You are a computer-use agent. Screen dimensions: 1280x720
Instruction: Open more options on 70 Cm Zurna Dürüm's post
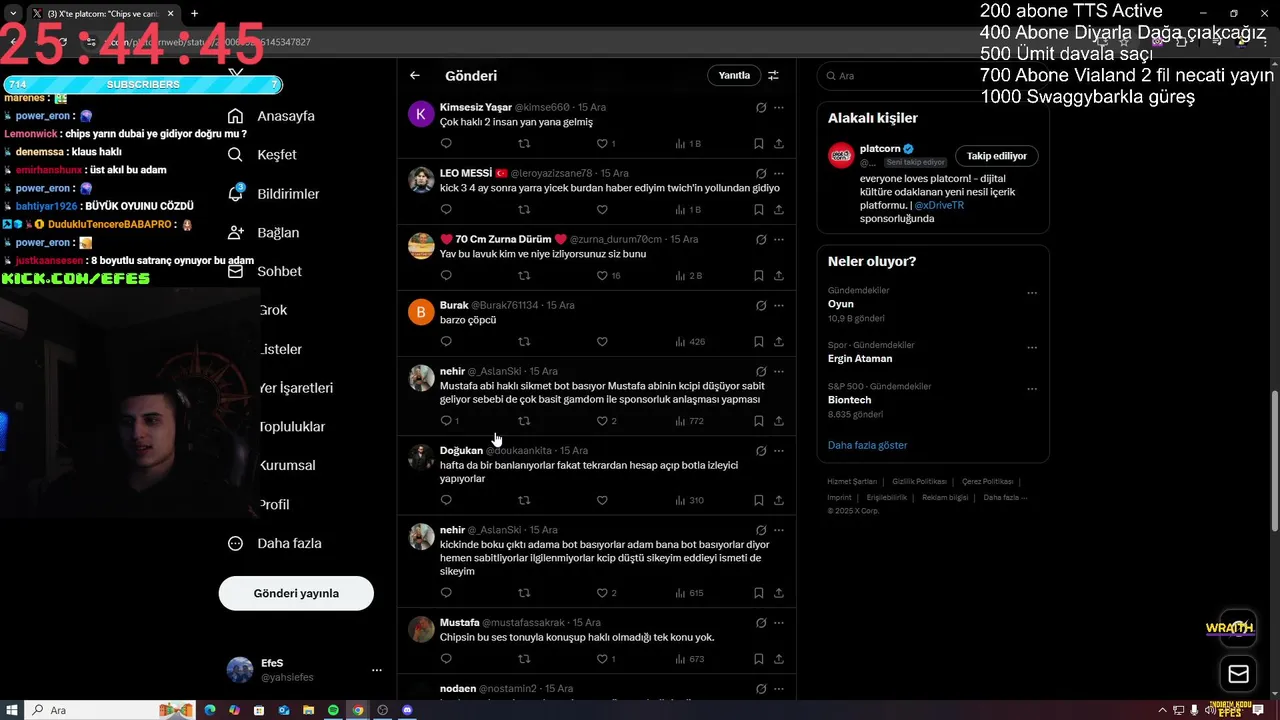click(x=779, y=240)
